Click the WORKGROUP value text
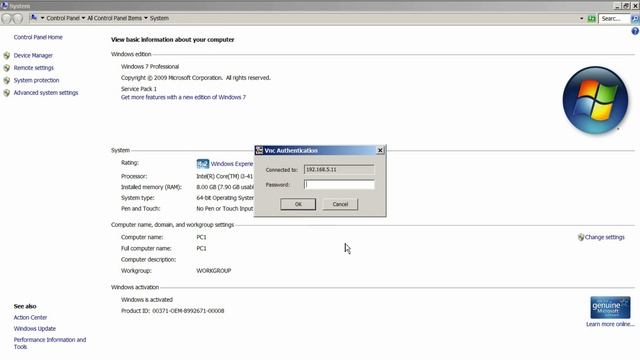The image size is (640, 360). point(213,271)
